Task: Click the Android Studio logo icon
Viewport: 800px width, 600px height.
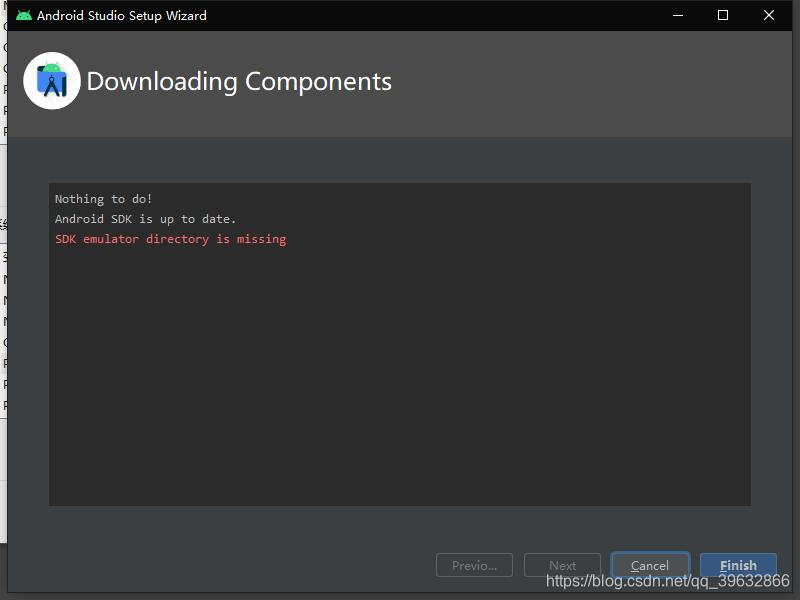Action: click(x=52, y=81)
